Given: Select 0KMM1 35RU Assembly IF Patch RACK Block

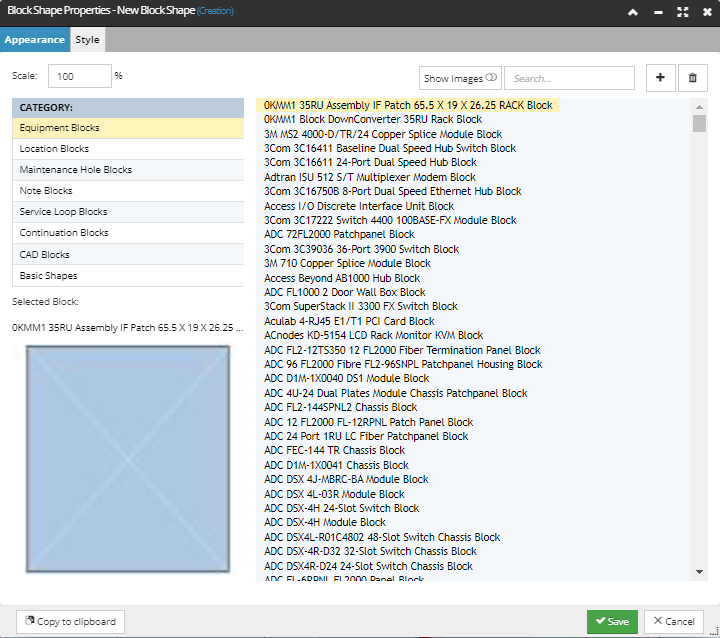Looking at the screenshot, I should [408, 105].
